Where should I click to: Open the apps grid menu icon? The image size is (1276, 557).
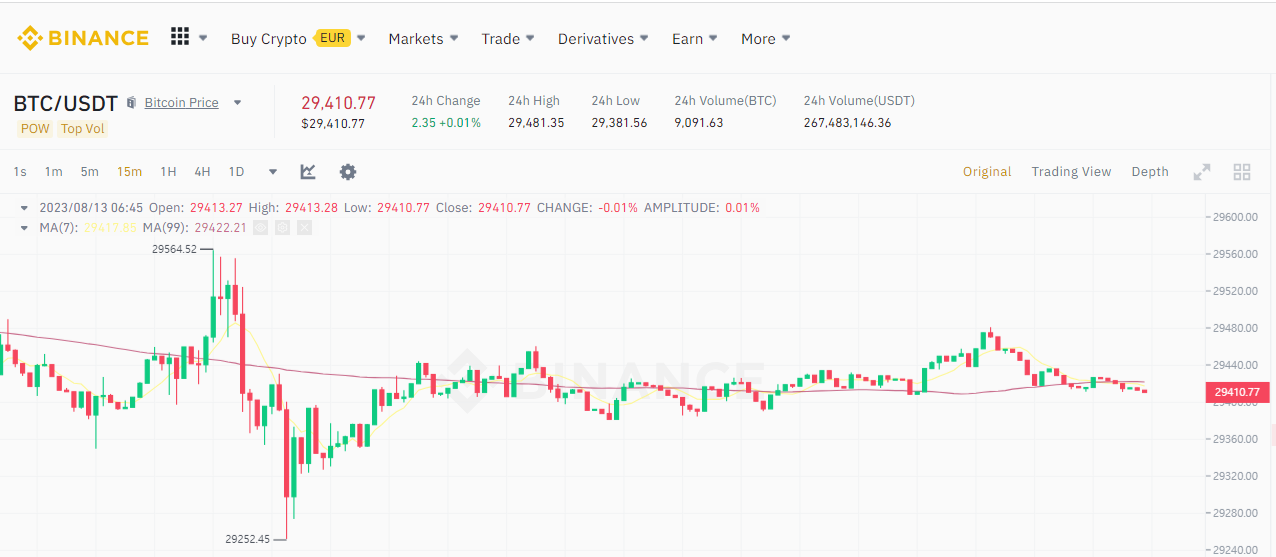(x=180, y=37)
